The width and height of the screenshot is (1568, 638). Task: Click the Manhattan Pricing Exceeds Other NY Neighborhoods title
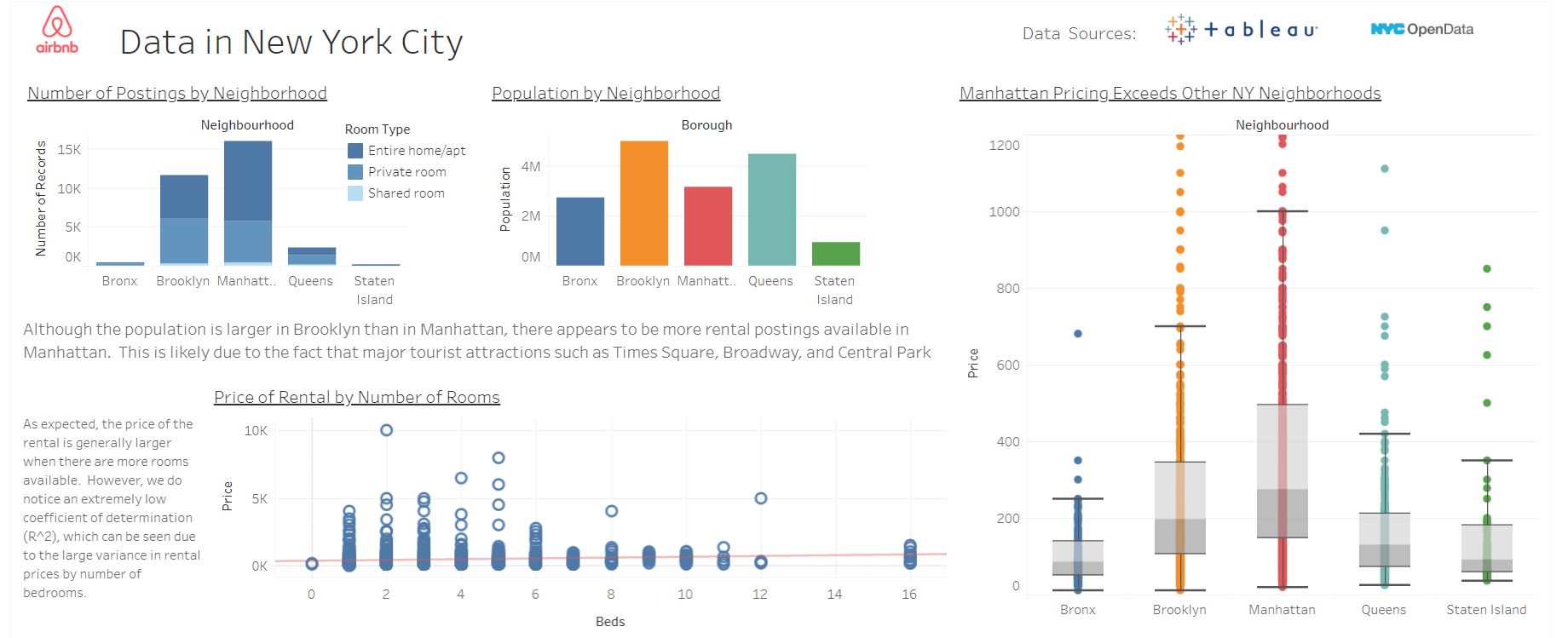tap(1169, 93)
